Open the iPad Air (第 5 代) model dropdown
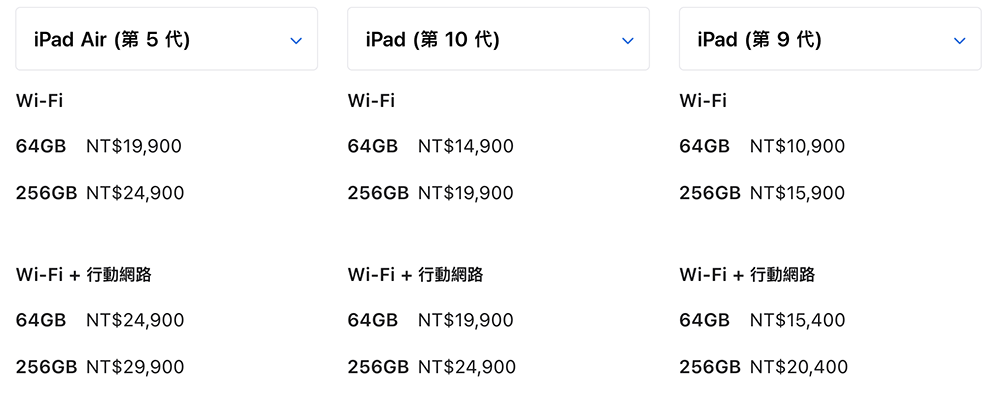The width and height of the screenshot is (1000, 418). tap(166, 40)
